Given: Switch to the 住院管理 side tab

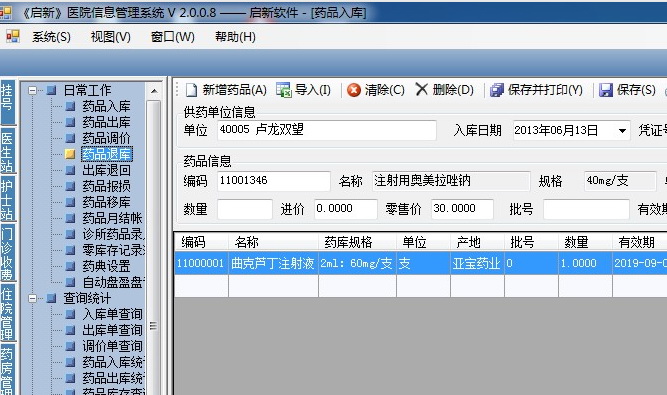Looking at the screenshot, I should pos(7,313).
